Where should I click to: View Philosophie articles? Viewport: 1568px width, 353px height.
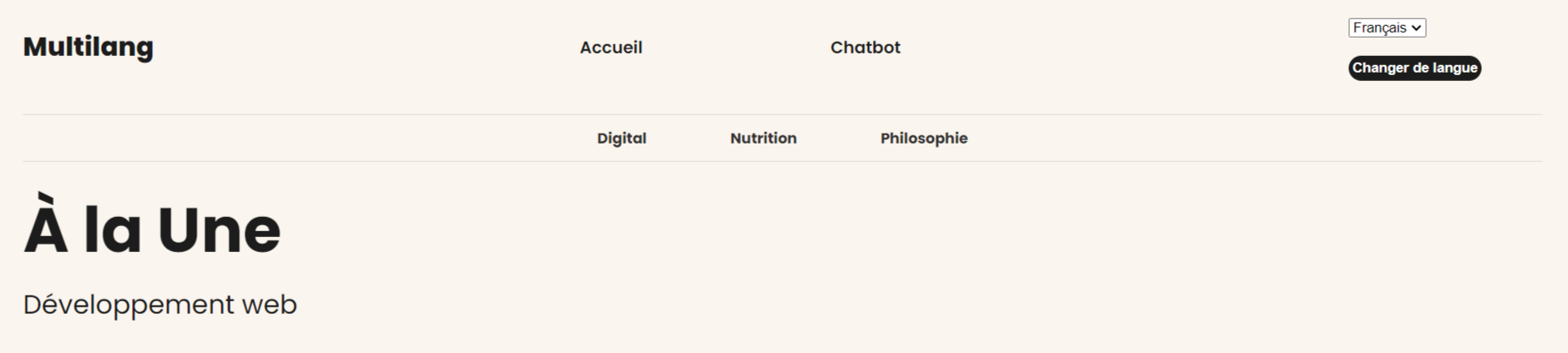[x=923, y=139]
